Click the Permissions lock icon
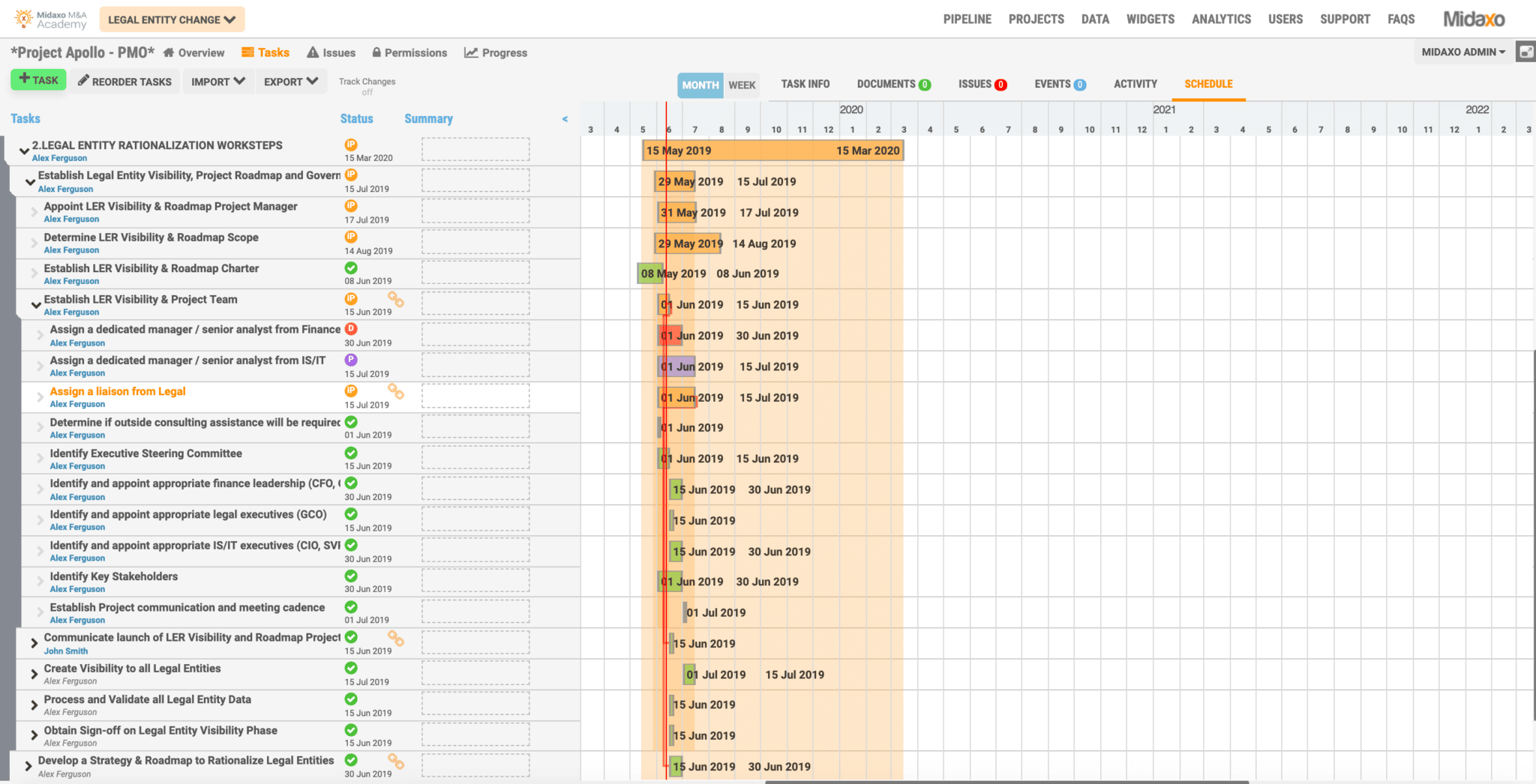 click(x=376, y=52)
